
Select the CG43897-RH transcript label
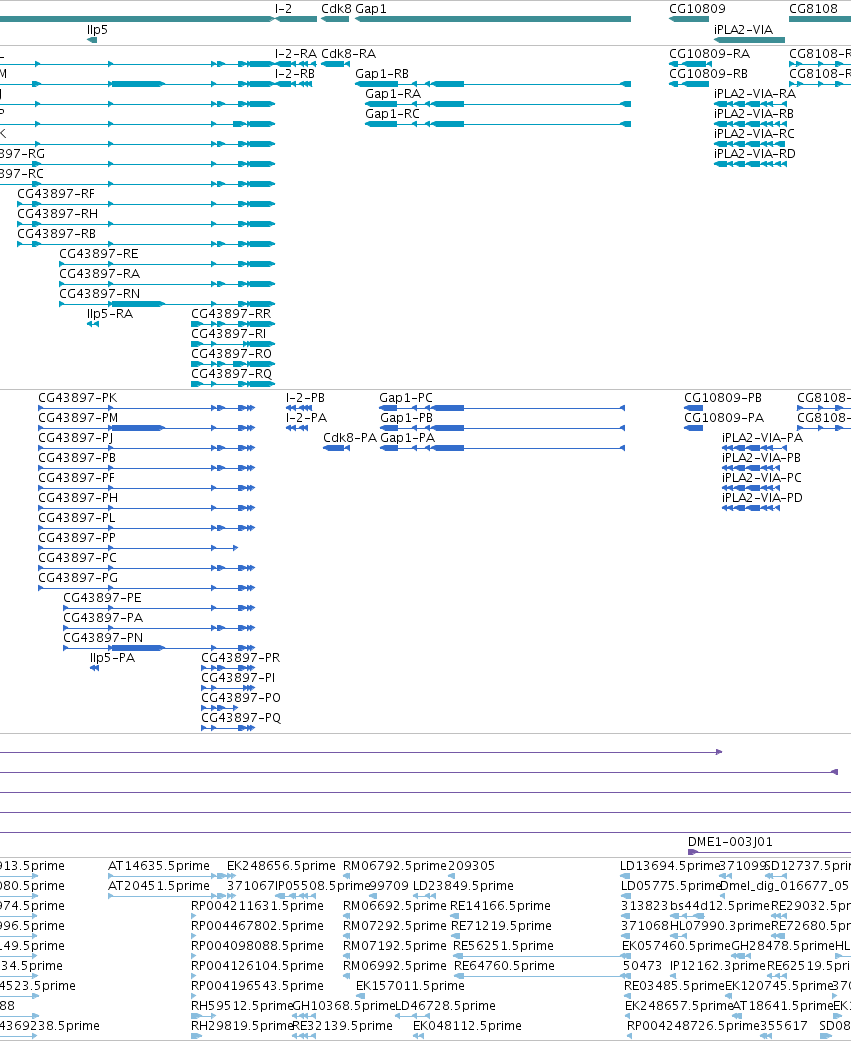click(x=58, y=214)
